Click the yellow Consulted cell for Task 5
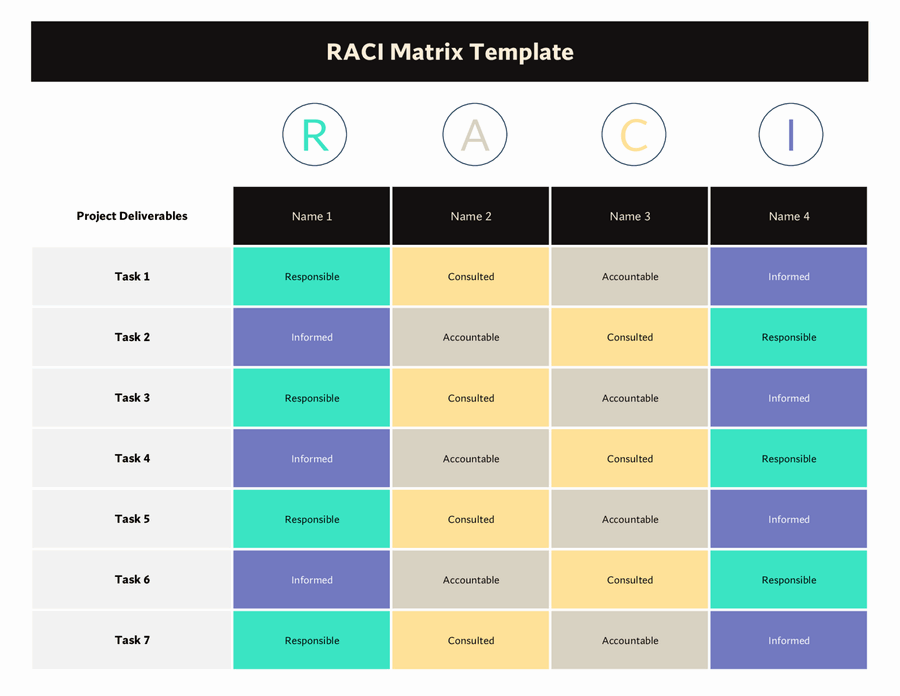 (471, 519)
